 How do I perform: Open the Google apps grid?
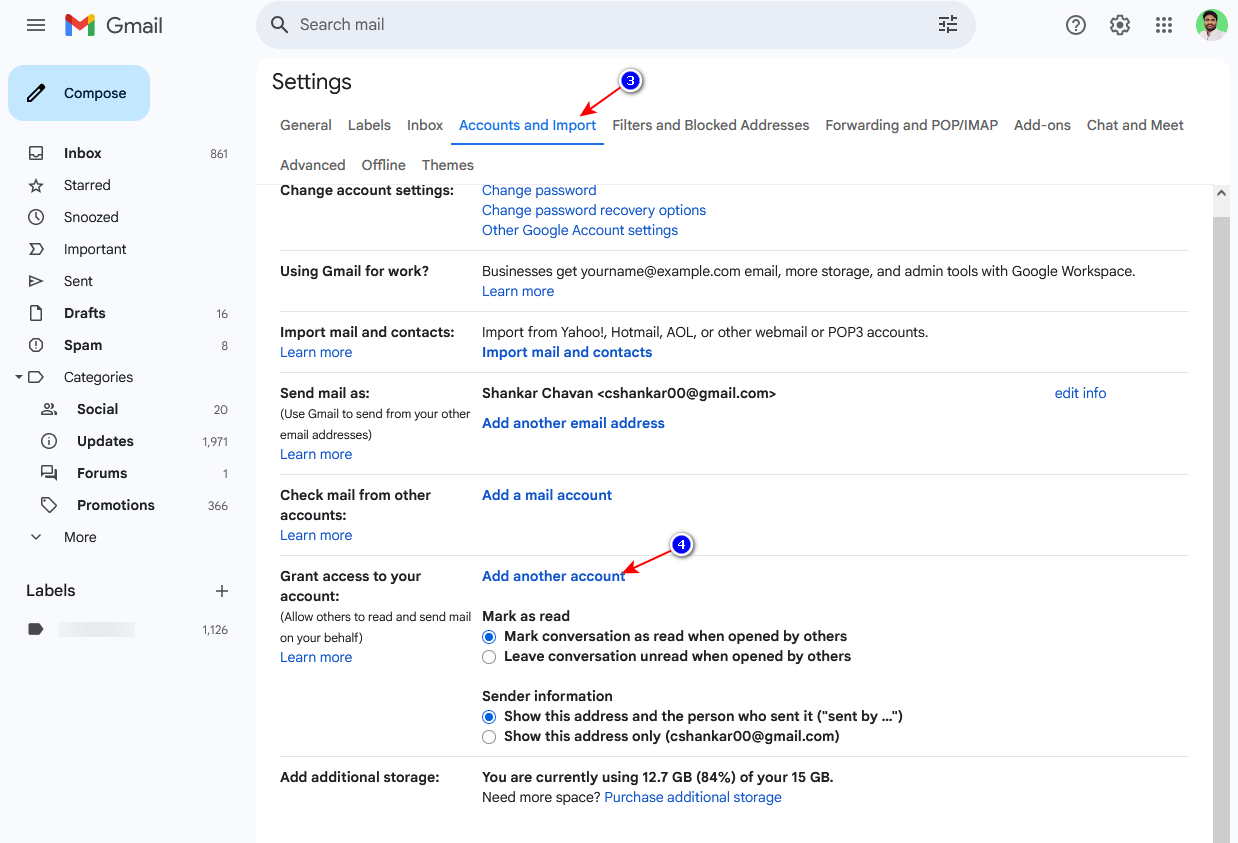pyautogui.click(x=1164, y=25)
